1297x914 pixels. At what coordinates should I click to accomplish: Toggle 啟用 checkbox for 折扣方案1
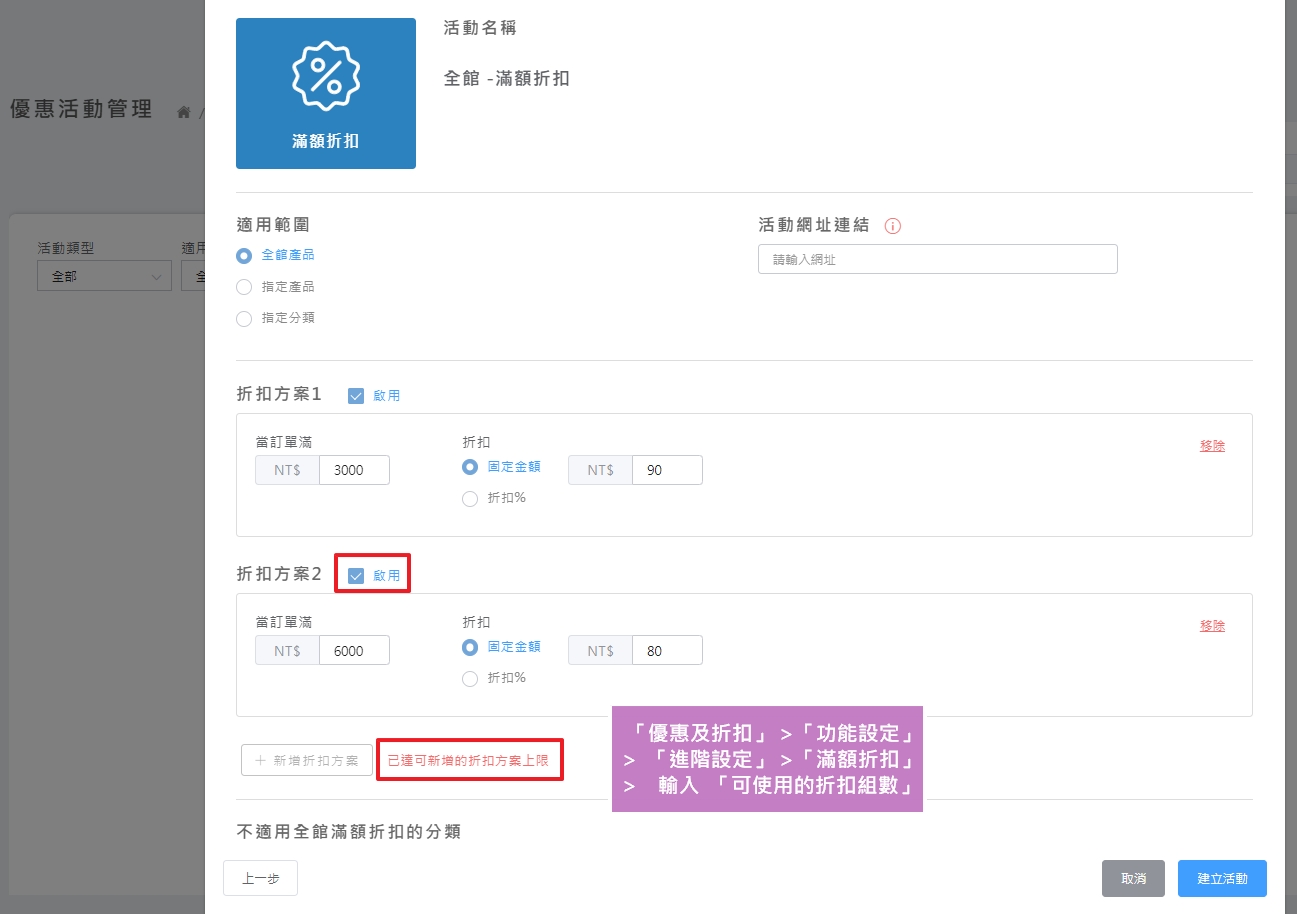click(x=356, y=396)
